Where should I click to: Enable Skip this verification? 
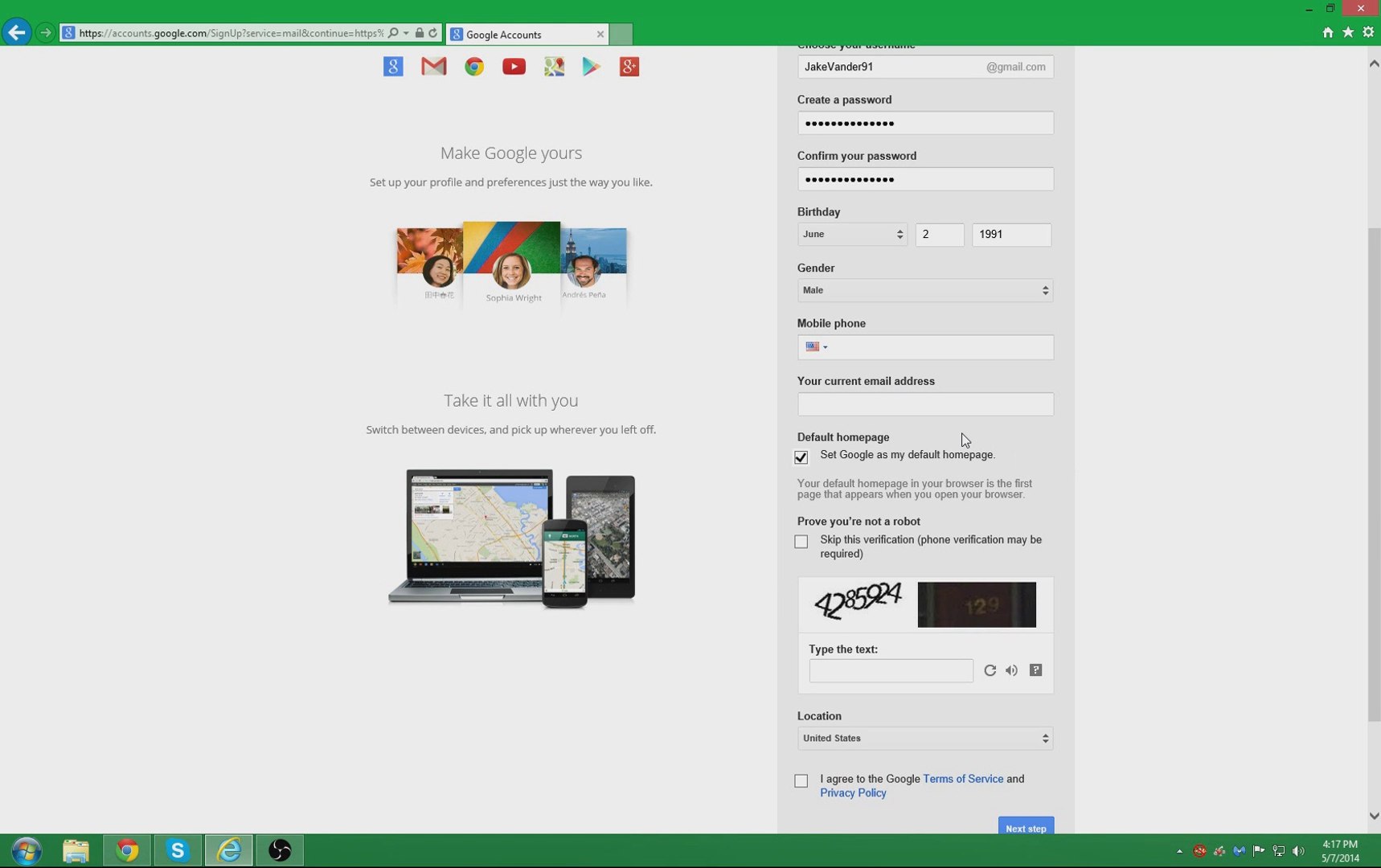coord(801,541)
